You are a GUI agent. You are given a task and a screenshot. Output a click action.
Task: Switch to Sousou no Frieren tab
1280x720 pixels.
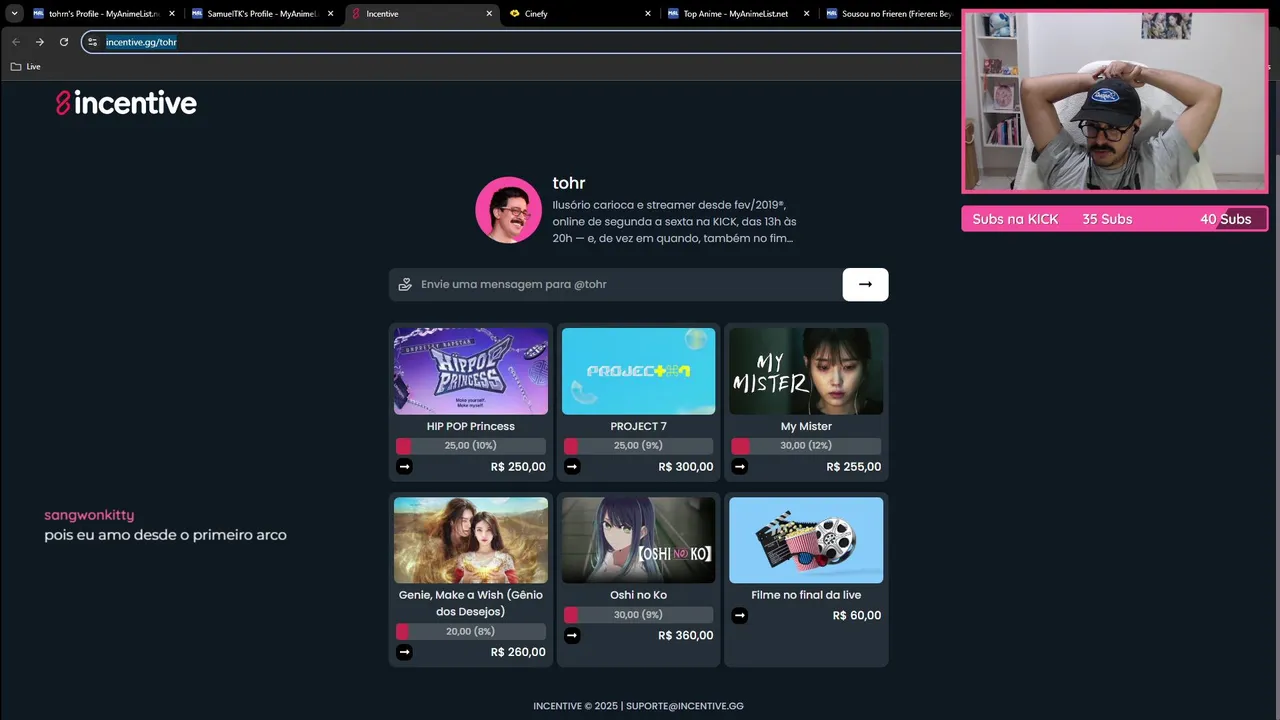pos(890,14)
